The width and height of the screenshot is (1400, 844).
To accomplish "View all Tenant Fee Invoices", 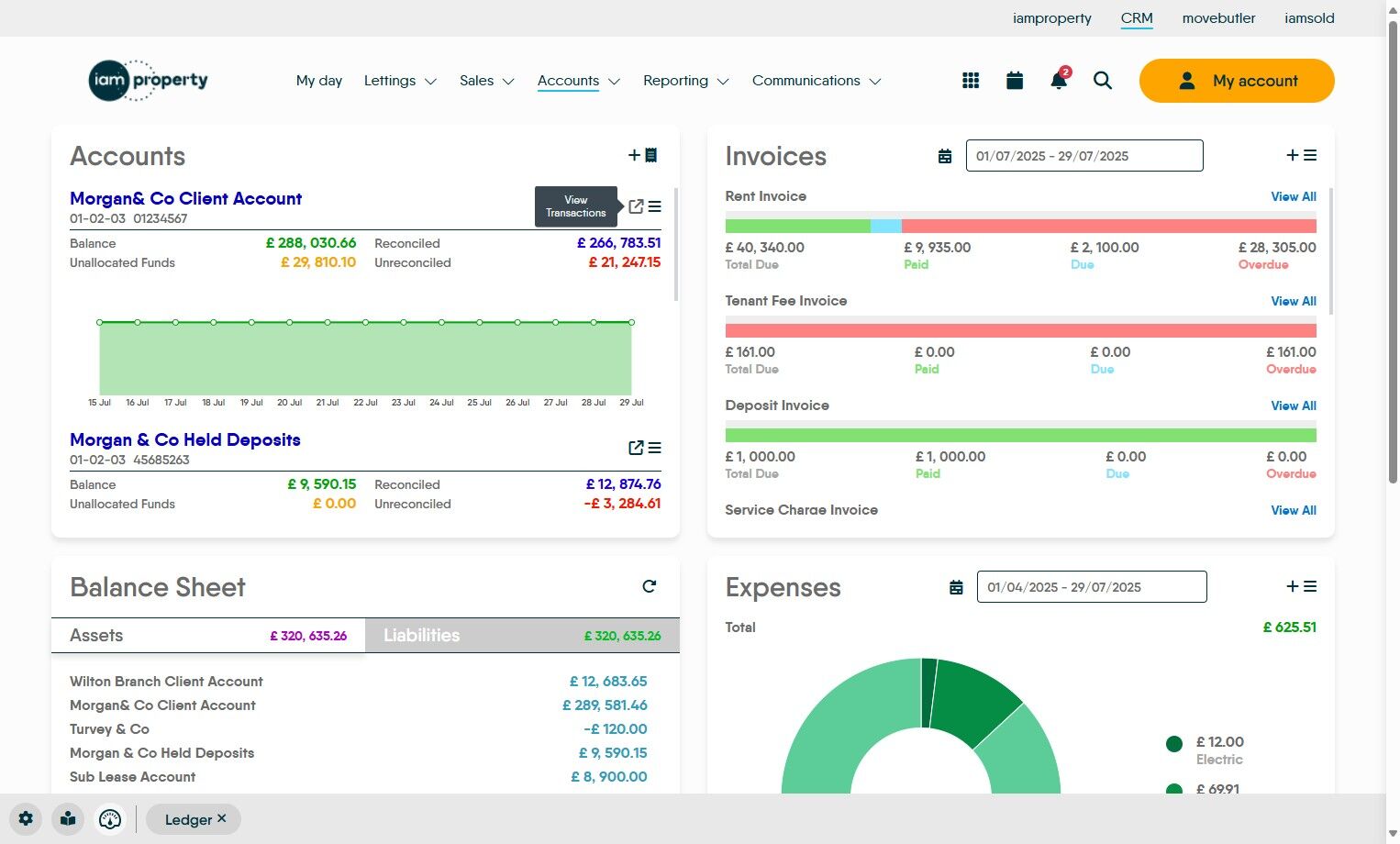I will pos(1294,301).
